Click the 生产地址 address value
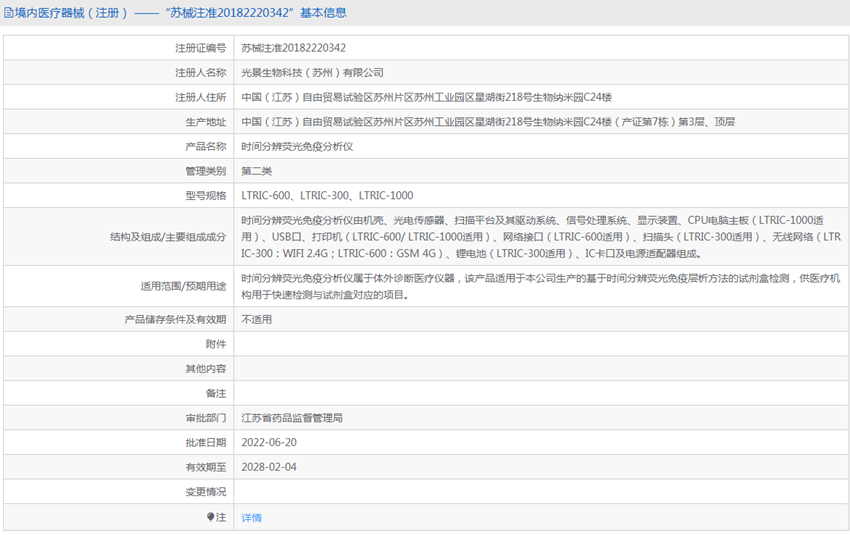This screenshot has height=535, width=850. pyautogui.click(x=488, y=121)
